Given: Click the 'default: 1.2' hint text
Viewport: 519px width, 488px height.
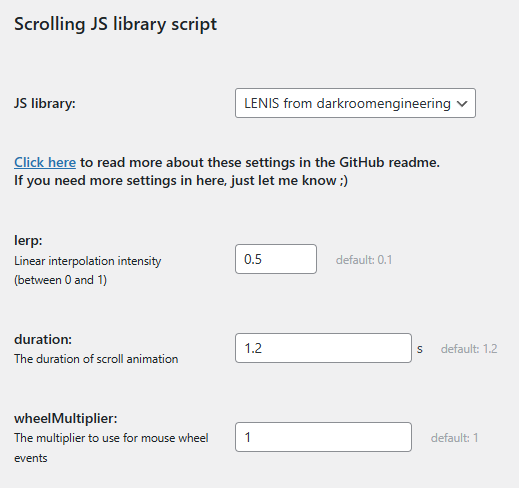Looking at the screenshot, I should [469, 349].
